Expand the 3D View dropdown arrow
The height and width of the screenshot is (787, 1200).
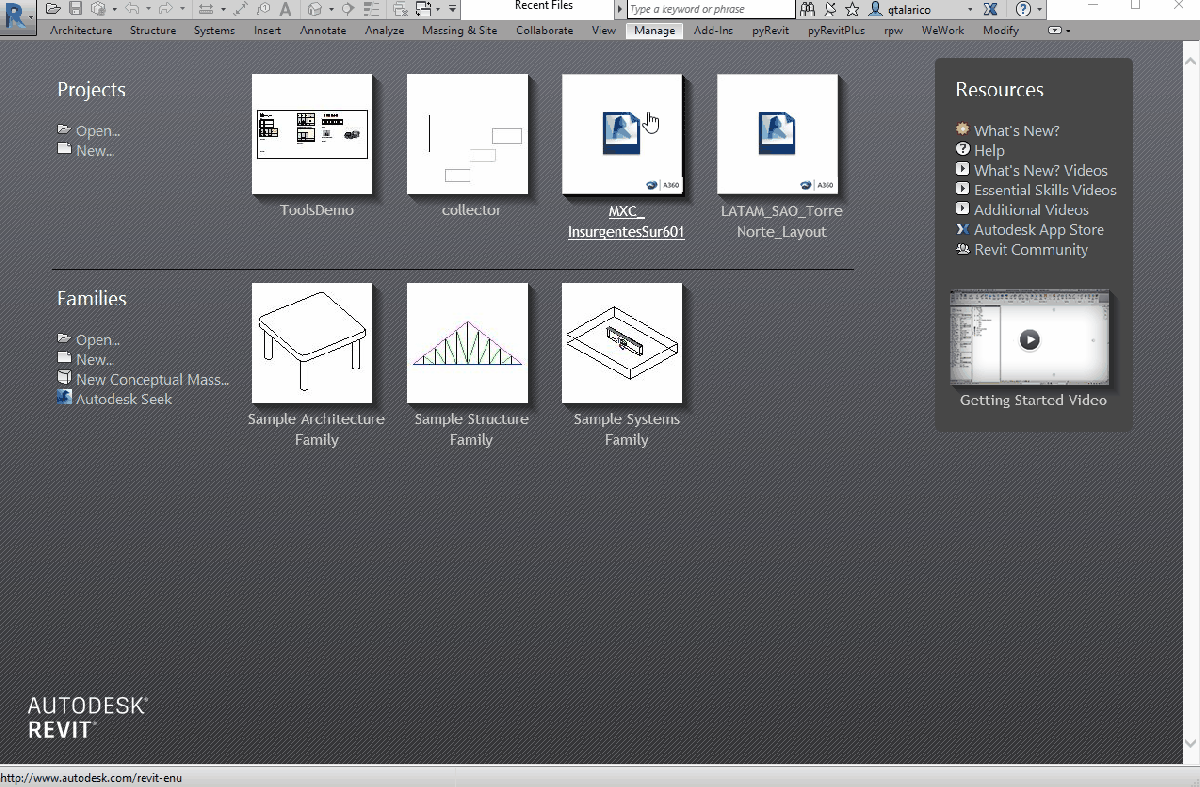point(331,9)
